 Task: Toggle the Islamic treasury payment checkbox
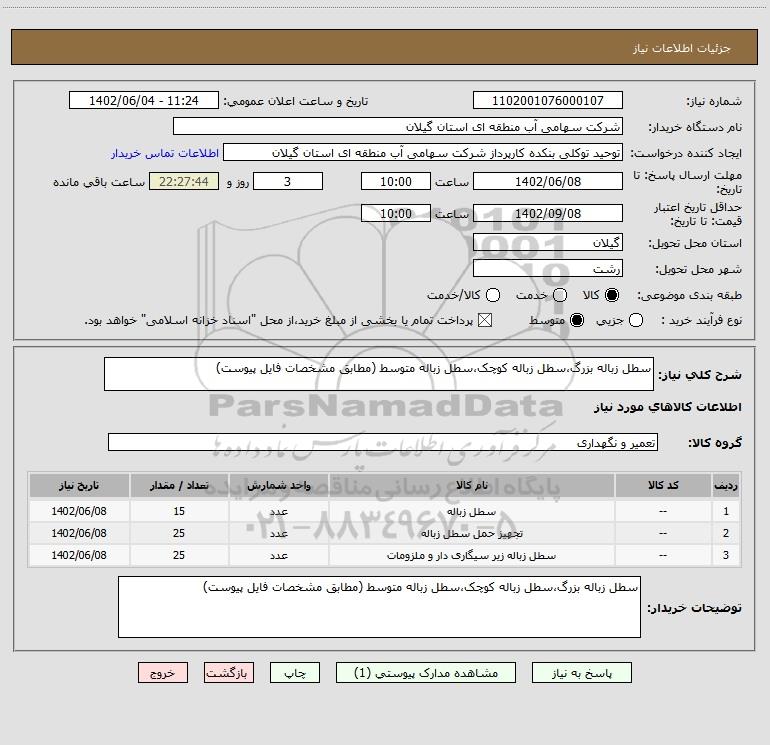[485, 321]
